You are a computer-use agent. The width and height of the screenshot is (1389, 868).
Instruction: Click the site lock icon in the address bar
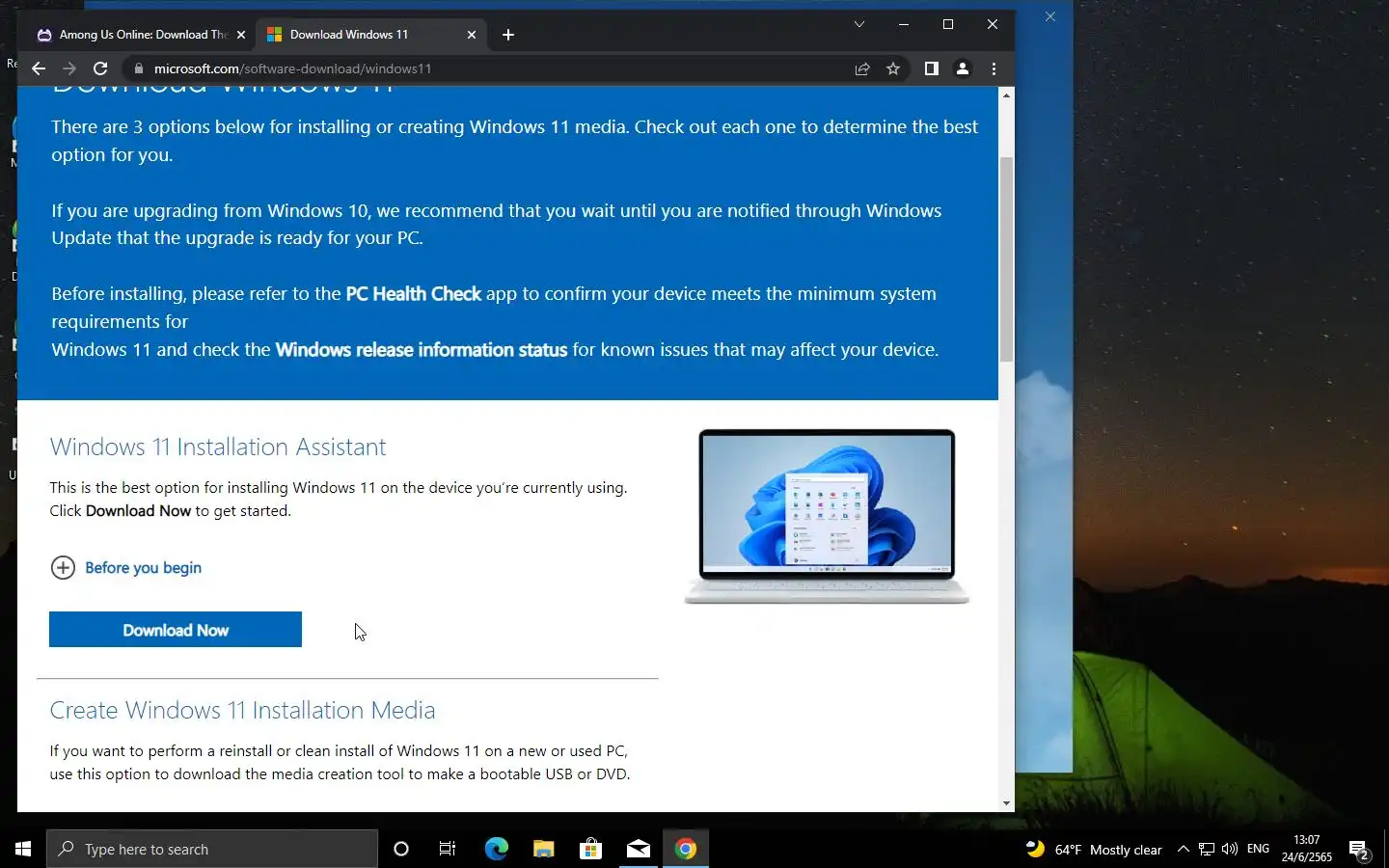coord(139,68)
